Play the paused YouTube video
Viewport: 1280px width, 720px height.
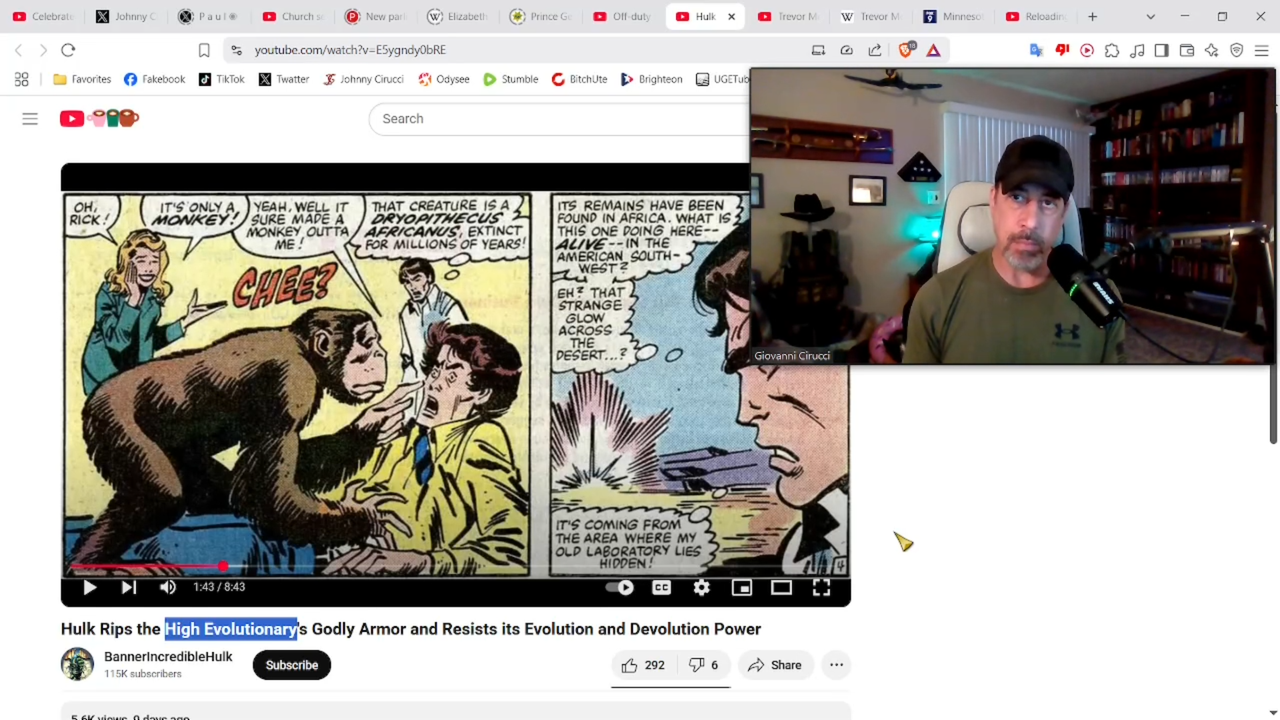coord(89,588)
